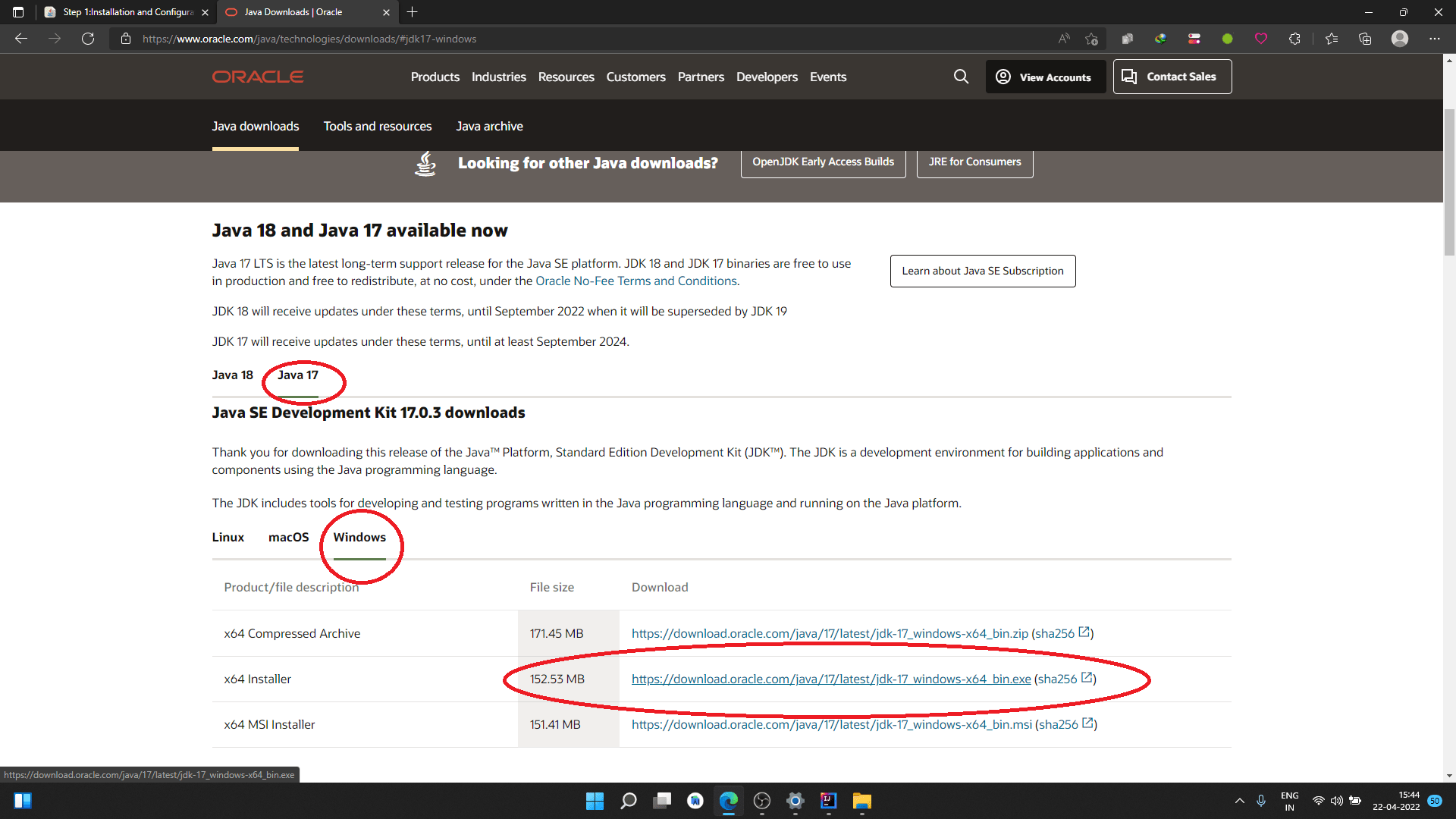Image resolution: width=1456 pixels, height=819 pixels.
Task: Switch to the Java 18 tab
Action: pyautogui.click(x=233, y=375)
